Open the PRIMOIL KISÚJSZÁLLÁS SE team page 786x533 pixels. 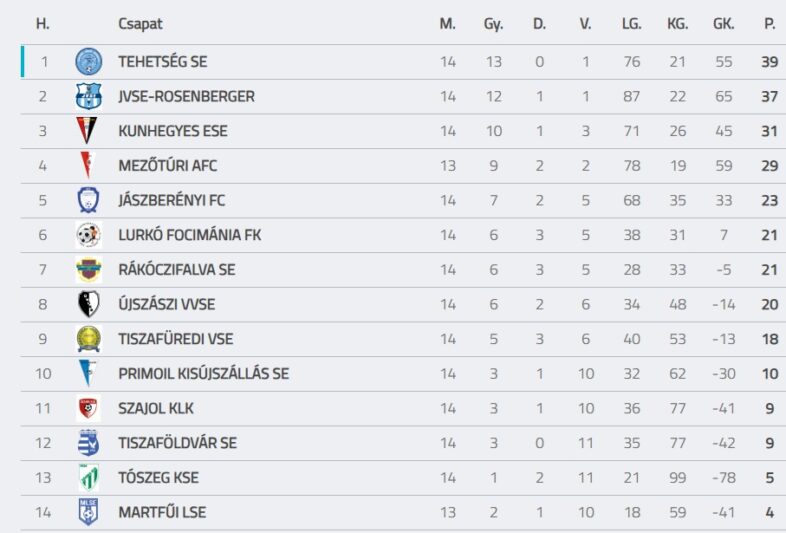coord(203,374)
